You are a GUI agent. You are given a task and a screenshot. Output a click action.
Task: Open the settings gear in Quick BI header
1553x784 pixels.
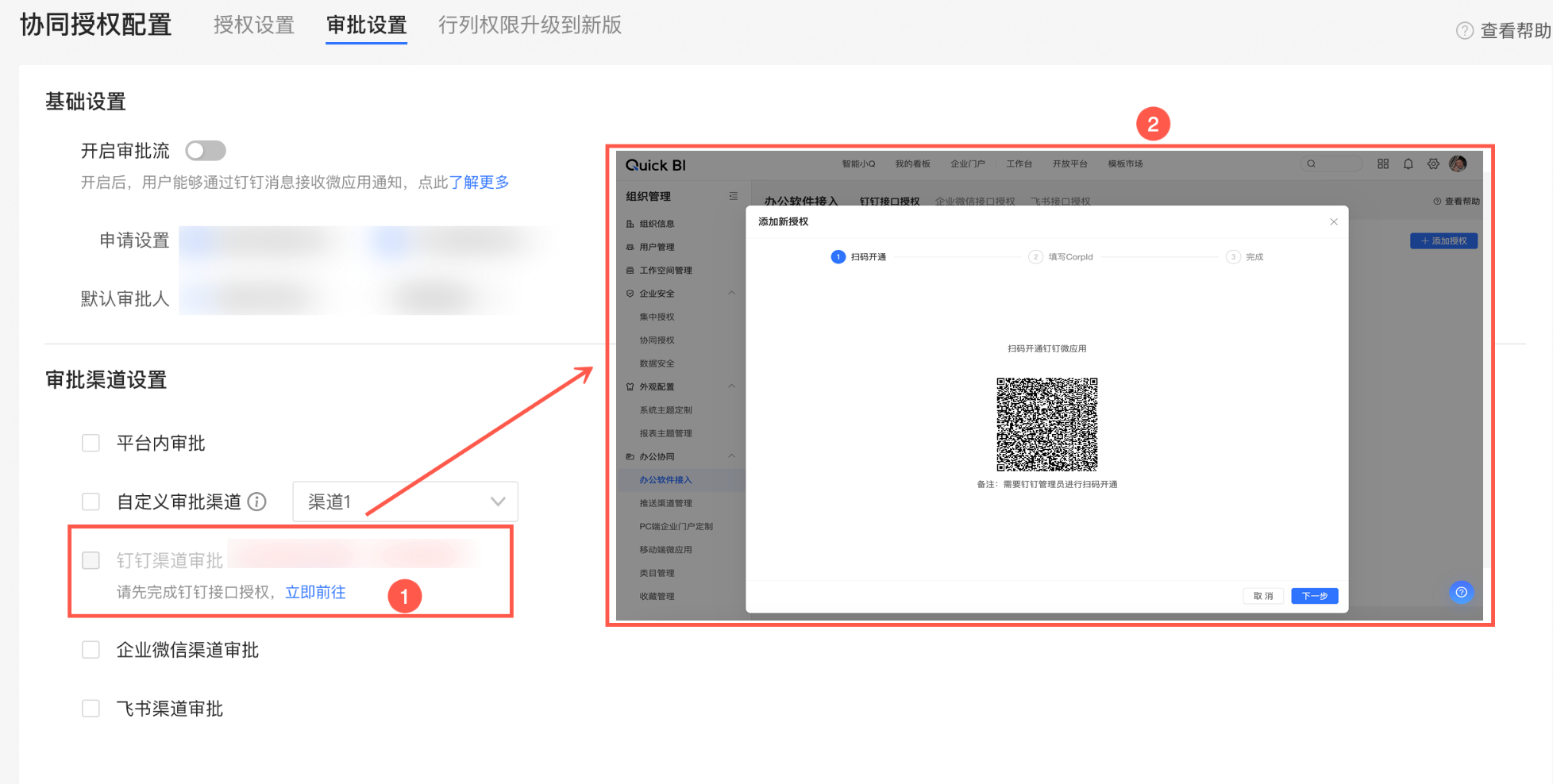tap(1433, 163)
